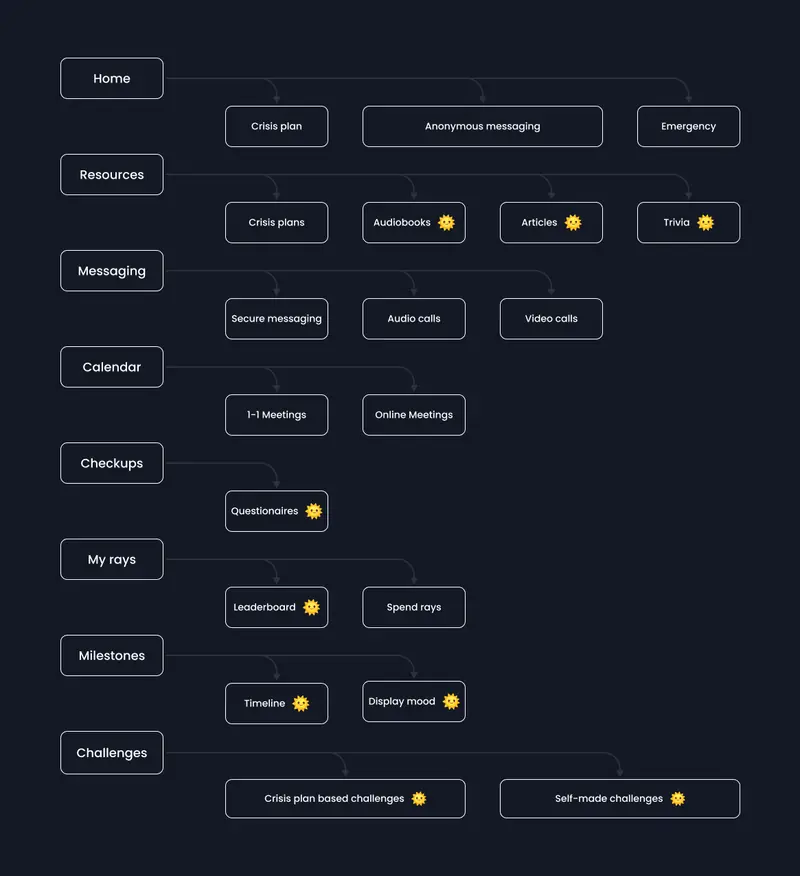
Task: Click sun icon on Crisis plan based challenges
Action: pyautogui.click(x=419, y=799)
